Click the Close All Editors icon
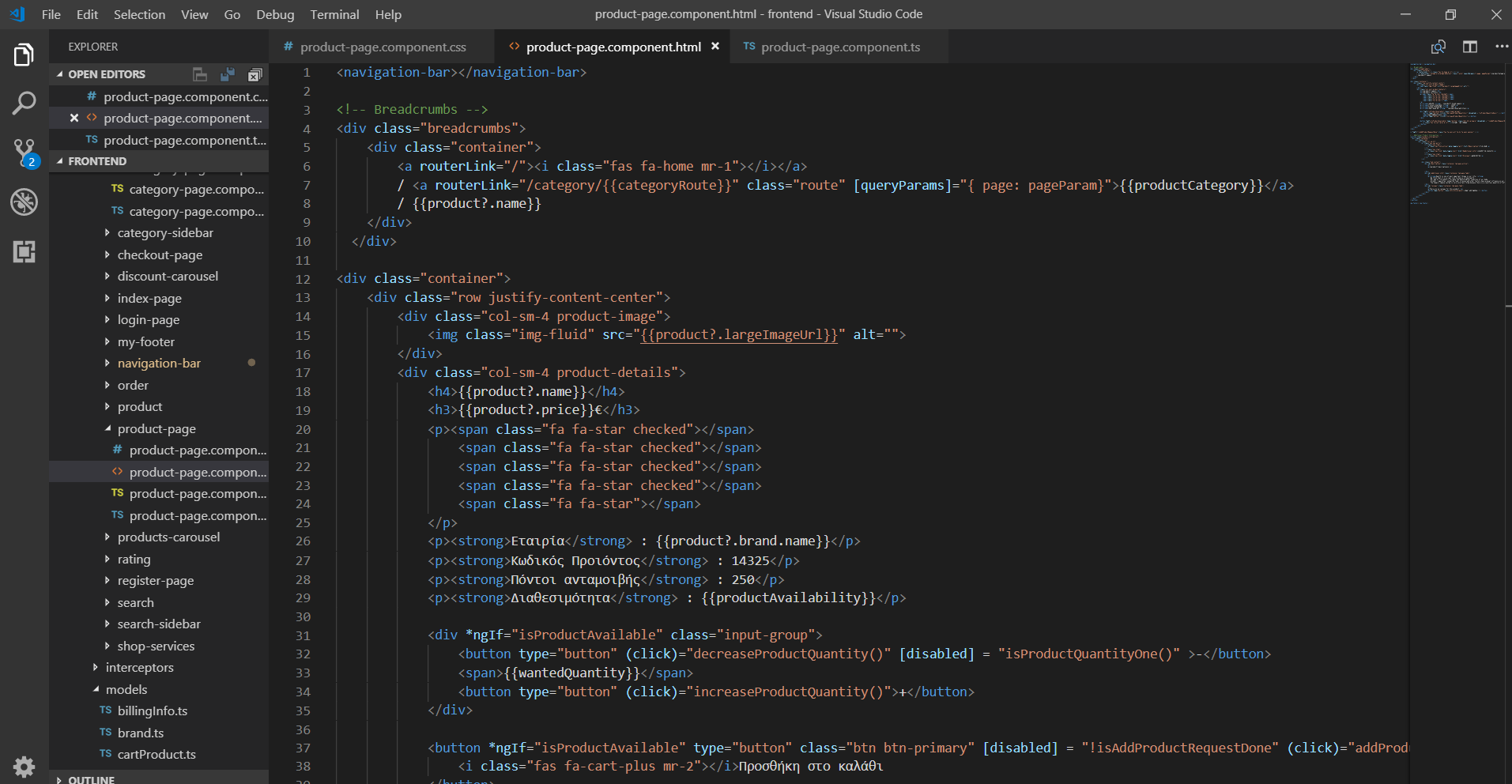Viewport: 1512px width, 784px height. [x=255, y=74]
